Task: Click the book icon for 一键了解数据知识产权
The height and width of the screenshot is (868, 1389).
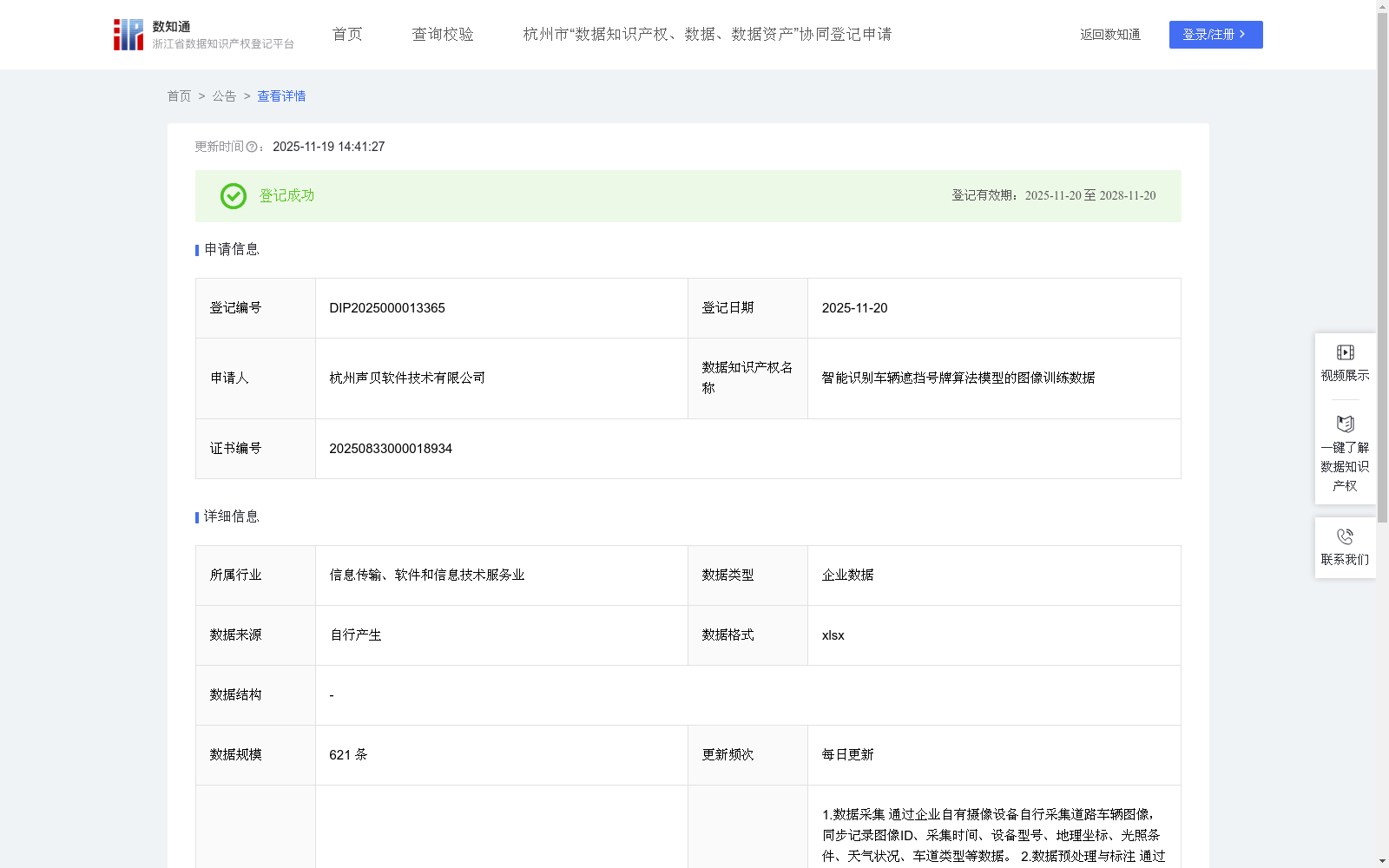Action: coord(1345,424)
